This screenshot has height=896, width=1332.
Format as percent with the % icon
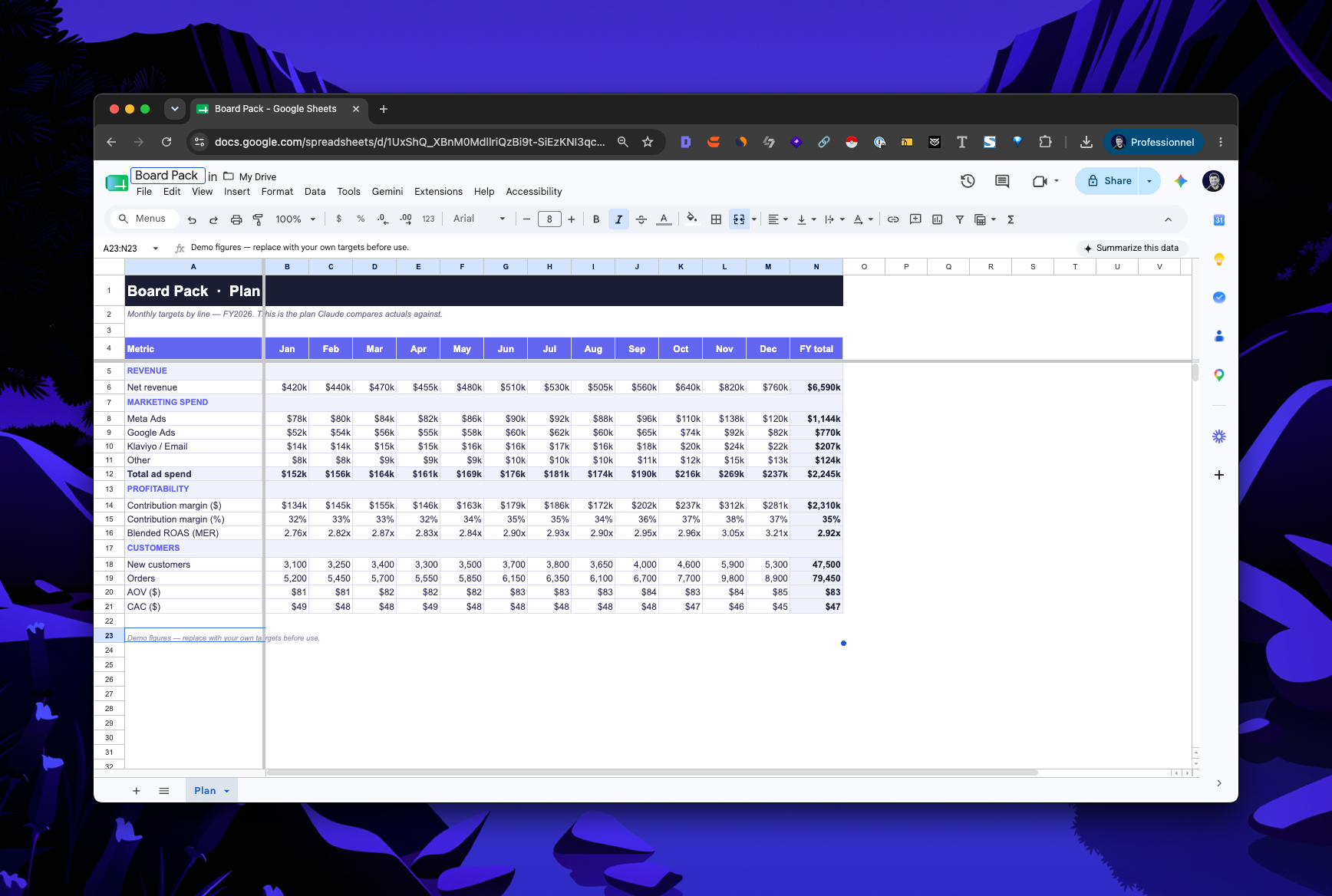(x=361, y=219)
